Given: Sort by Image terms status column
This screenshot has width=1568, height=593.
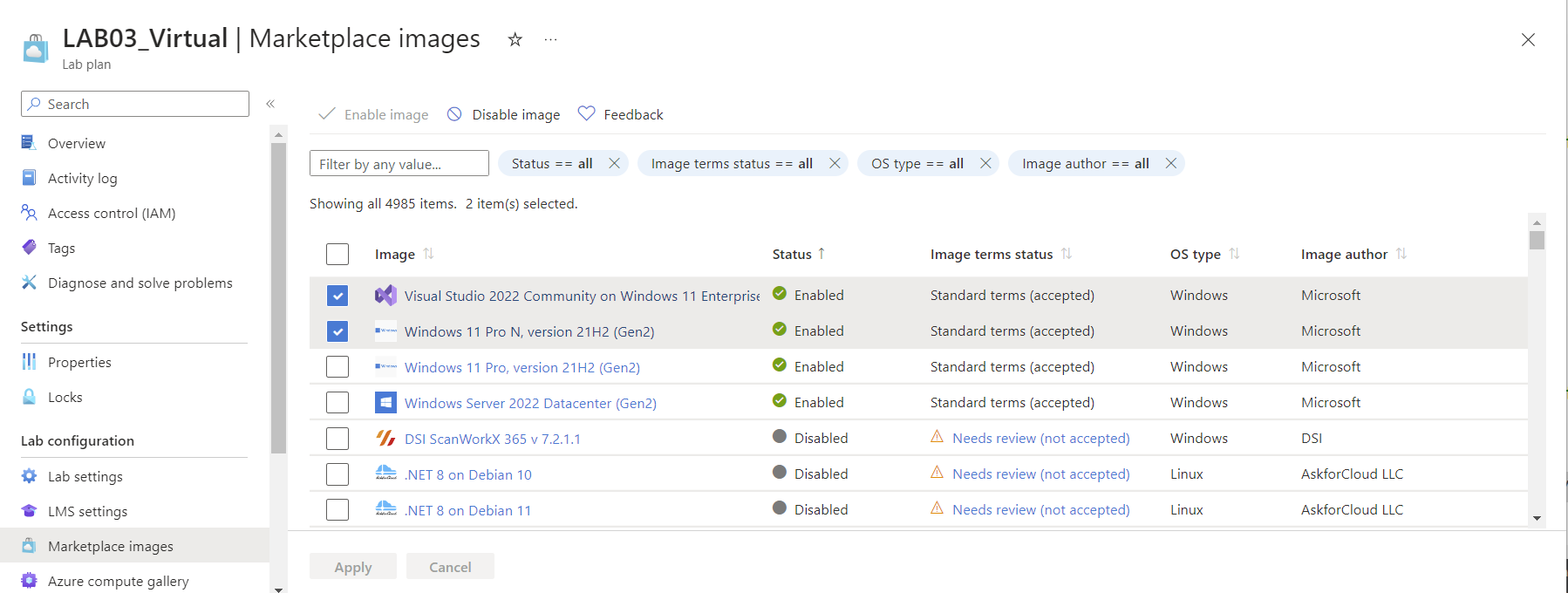Looking at the screenshot, I should pos(1001,254).
